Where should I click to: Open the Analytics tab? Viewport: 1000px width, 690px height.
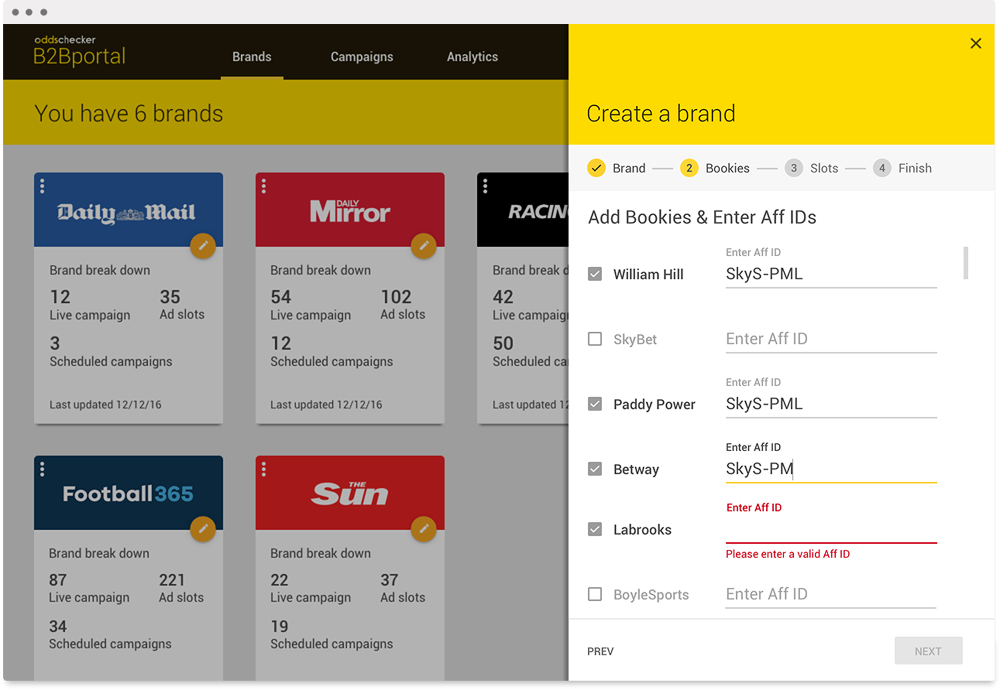pyautogui.click(x=472, y=57)
